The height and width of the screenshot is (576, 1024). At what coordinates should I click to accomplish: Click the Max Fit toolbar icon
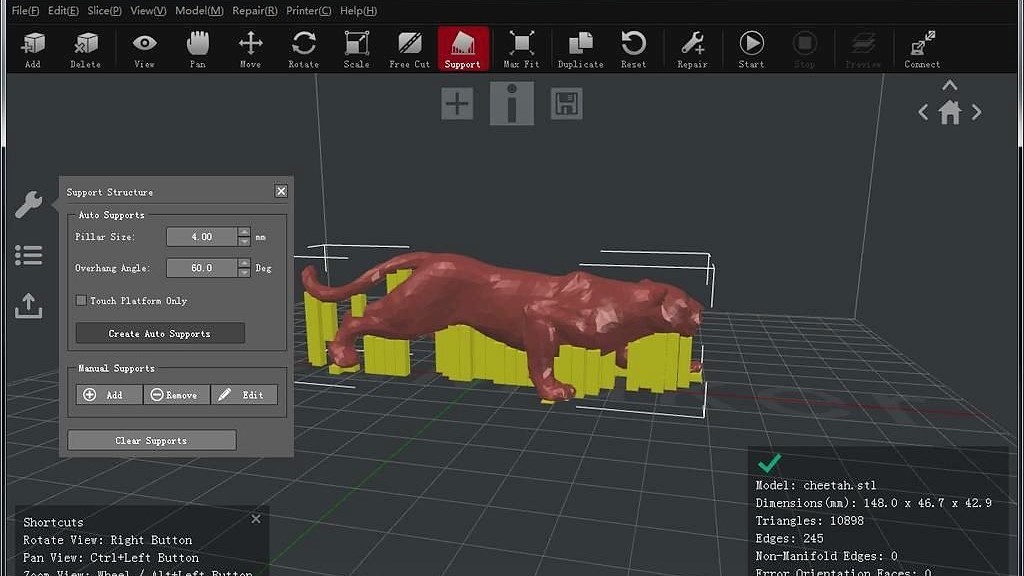coord(520,48)
